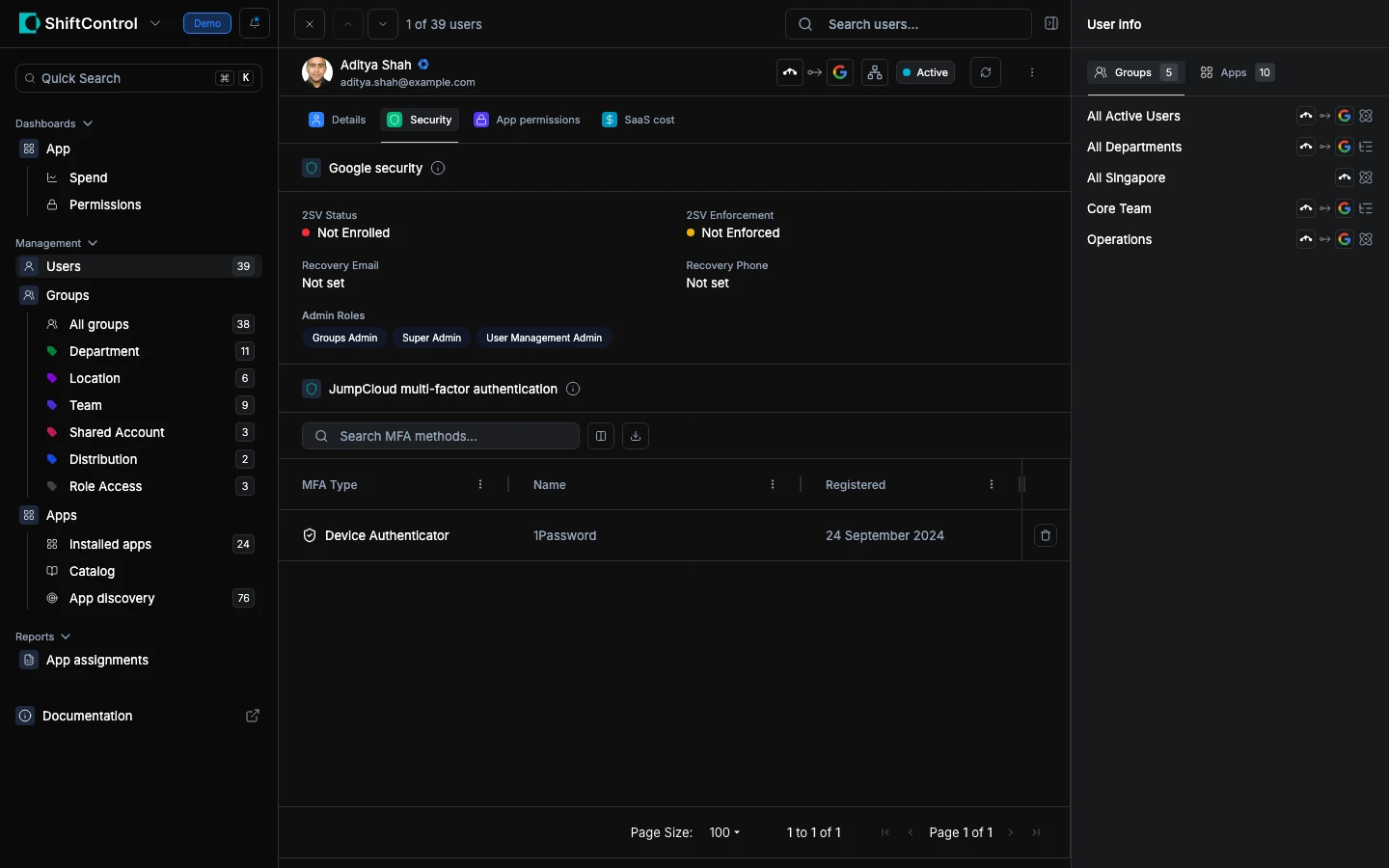Close the user detail view with X
Viewport: 1389px width, 868px height.
tap(310, 24)
